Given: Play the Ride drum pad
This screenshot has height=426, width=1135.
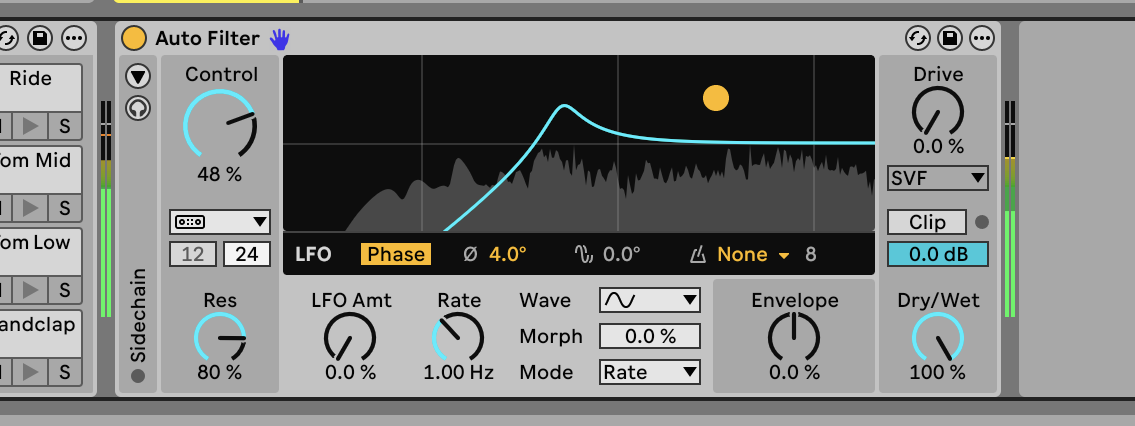Looking at the screenshot, I should tap(30, 126).
